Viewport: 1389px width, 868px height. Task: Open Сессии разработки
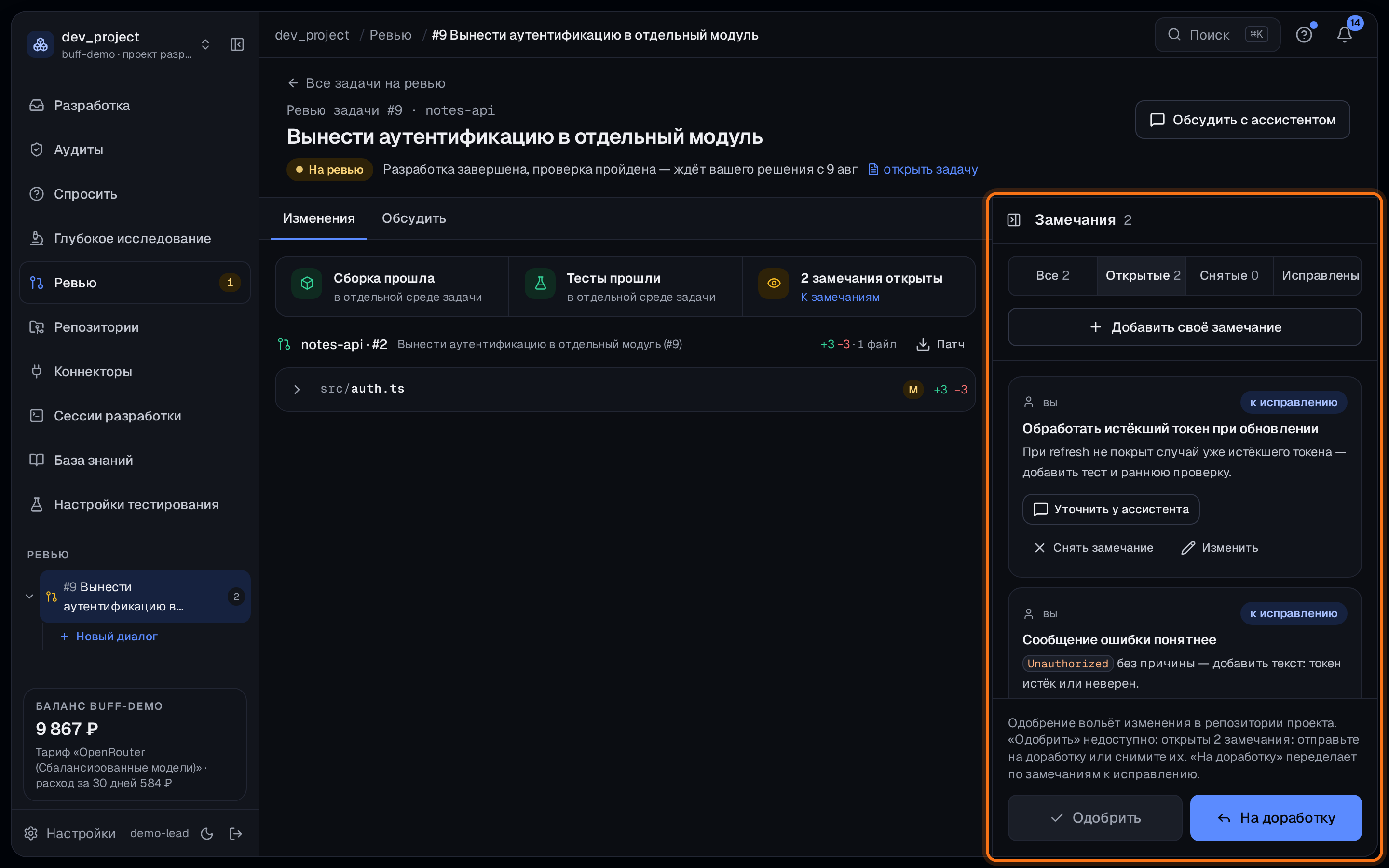(x=135, y=416)
